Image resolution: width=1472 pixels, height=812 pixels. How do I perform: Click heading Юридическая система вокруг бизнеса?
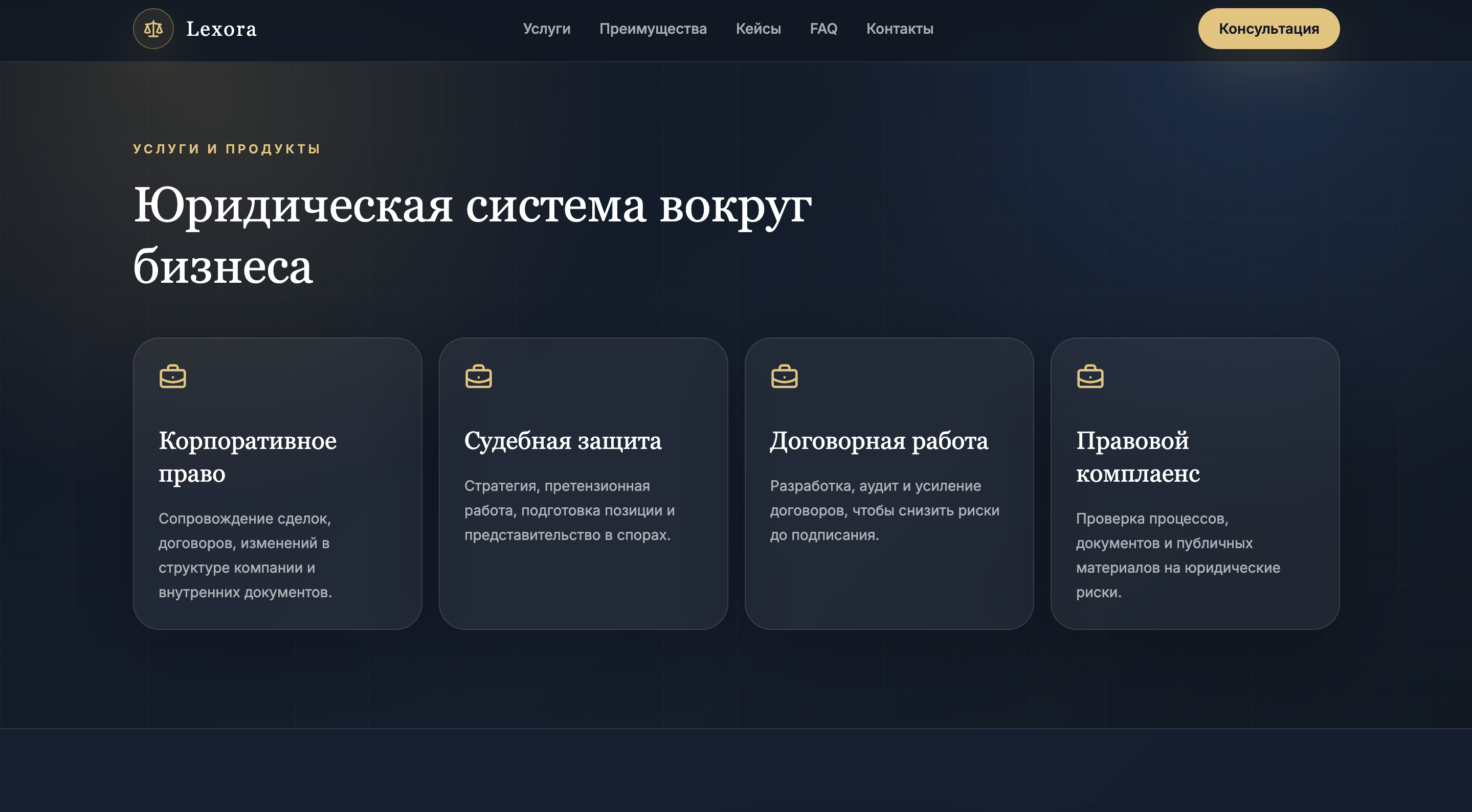pos(472,235)
